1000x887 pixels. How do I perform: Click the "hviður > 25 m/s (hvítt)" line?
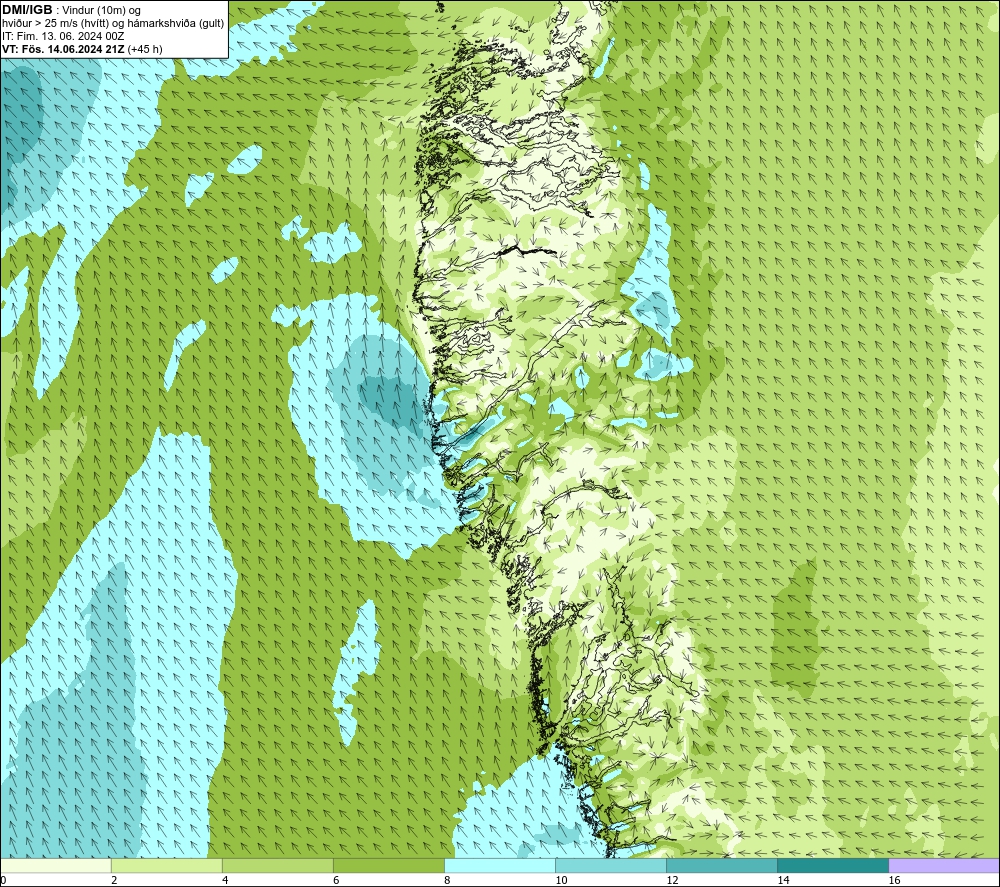57,24
